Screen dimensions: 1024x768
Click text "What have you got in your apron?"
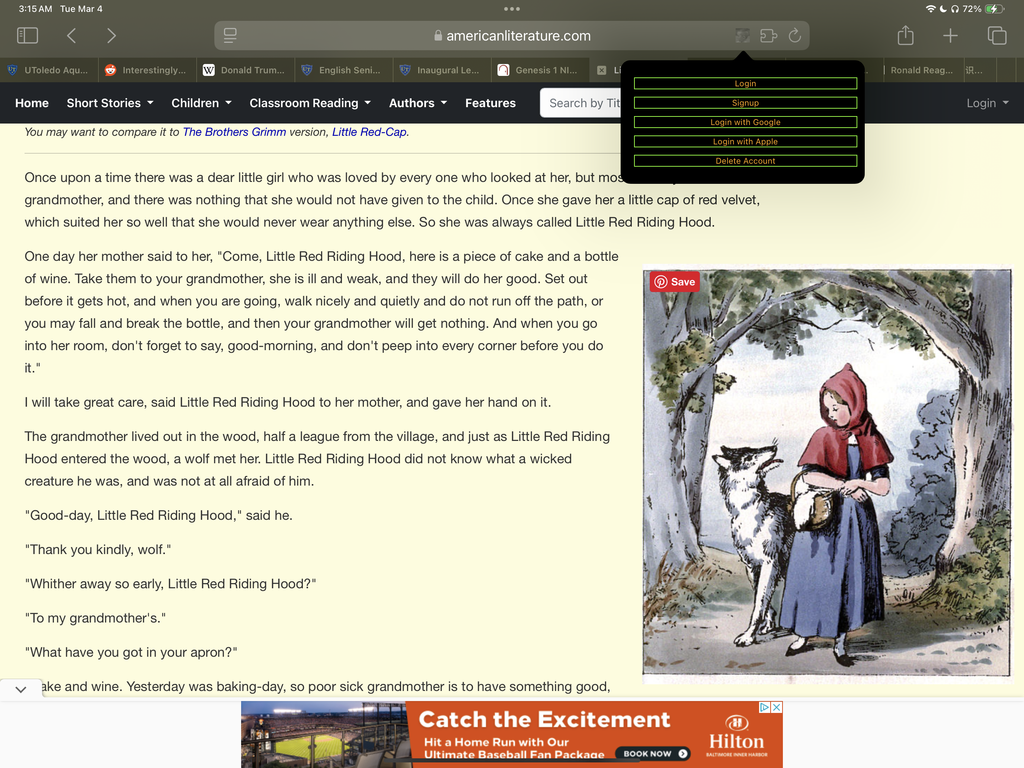131,652
